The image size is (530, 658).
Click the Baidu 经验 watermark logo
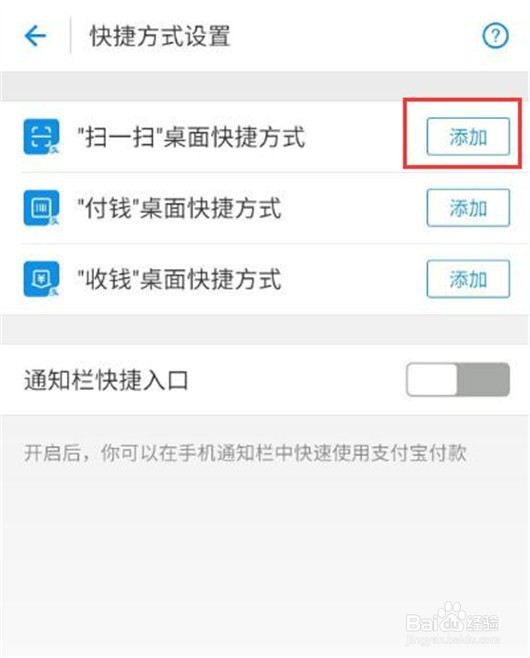click(452, 620)
